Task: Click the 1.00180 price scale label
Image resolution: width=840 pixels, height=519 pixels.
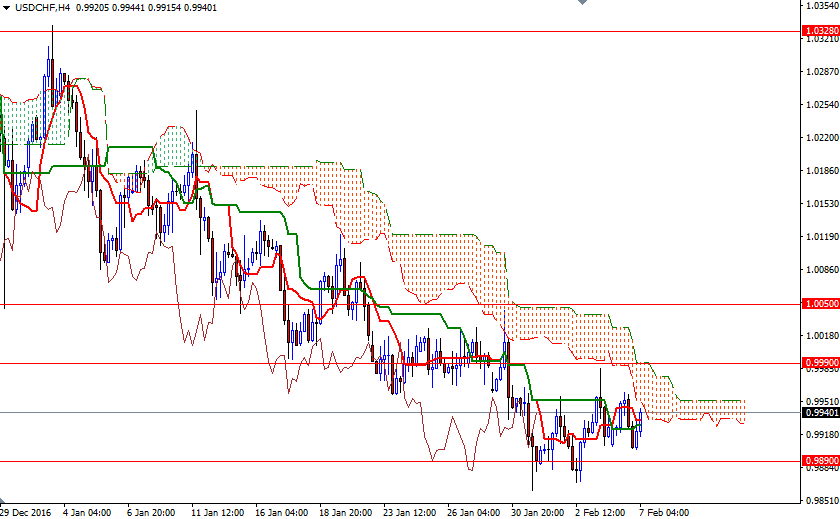Action: point(822,336)
